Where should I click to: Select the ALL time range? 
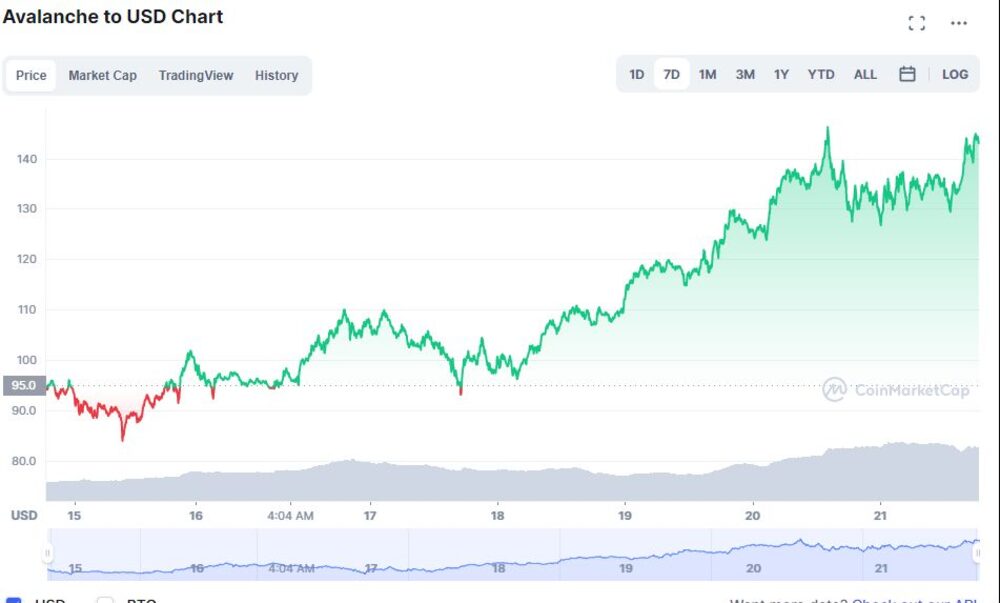[x=864, y=74]
